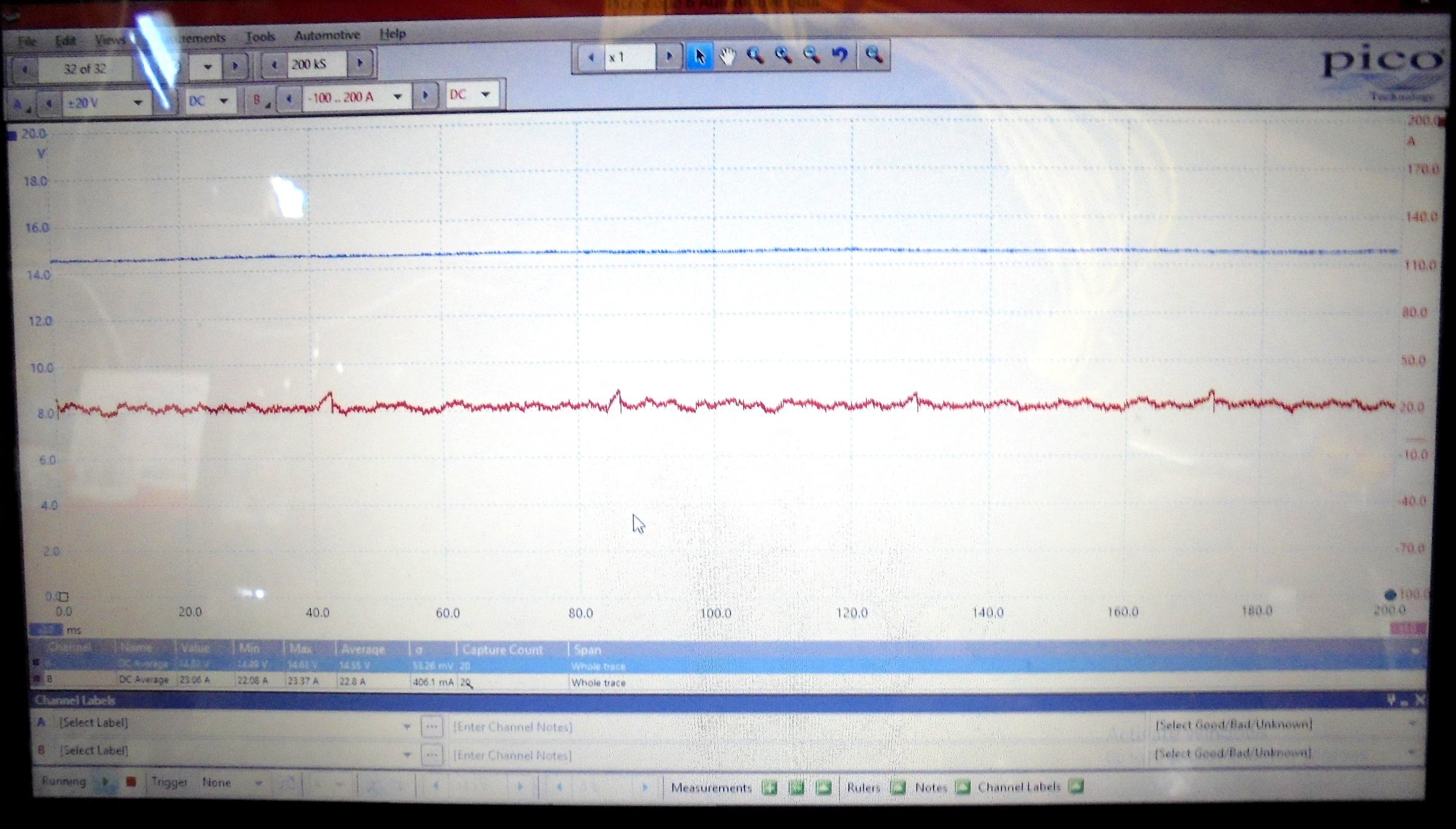Open the Trigger mode None dropdown
Image resolution: width=1456 pixels, height=829 pixels.
[258, 783]
